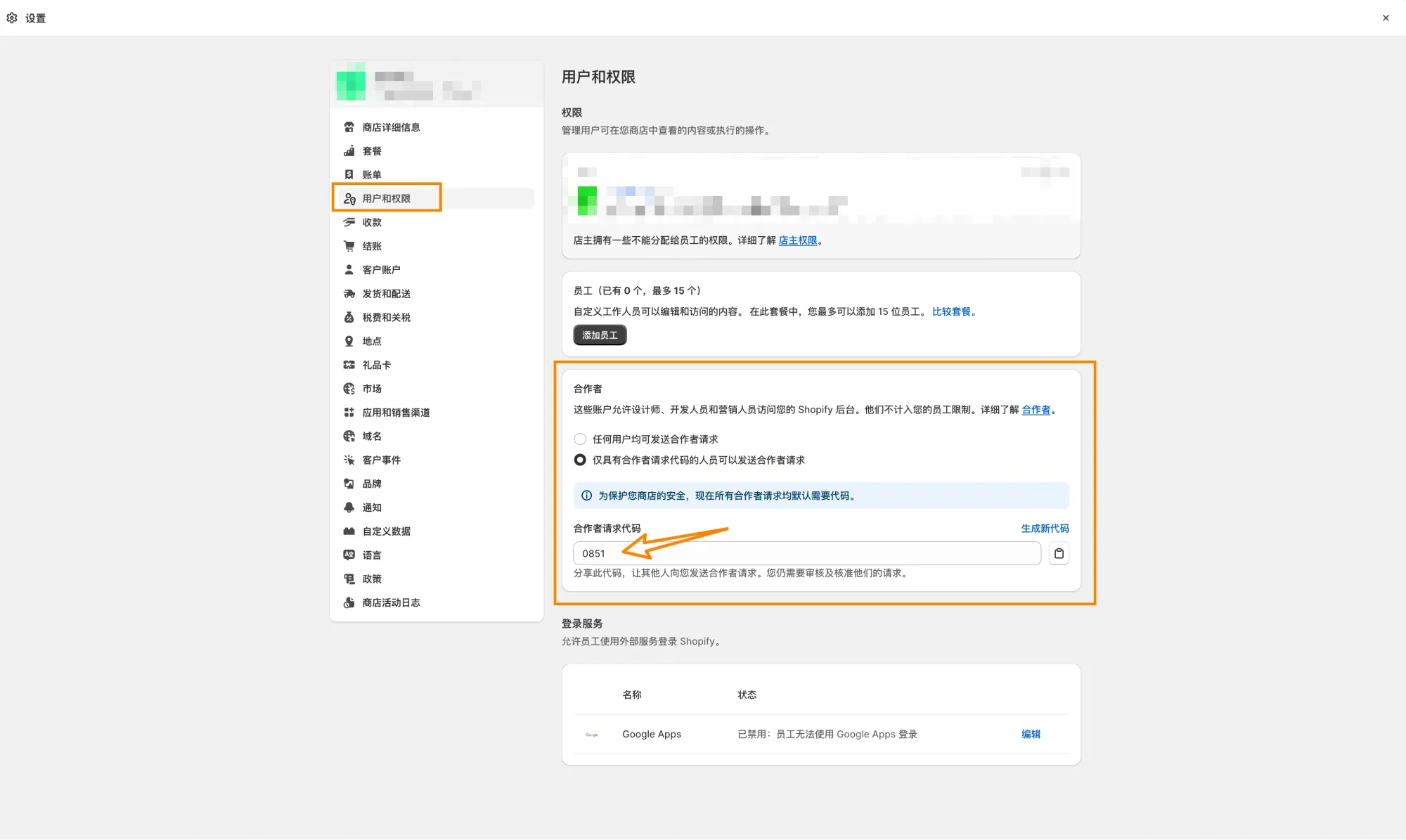
Task: Generate a new code via 生成新代码
Action: (1045, 528)
